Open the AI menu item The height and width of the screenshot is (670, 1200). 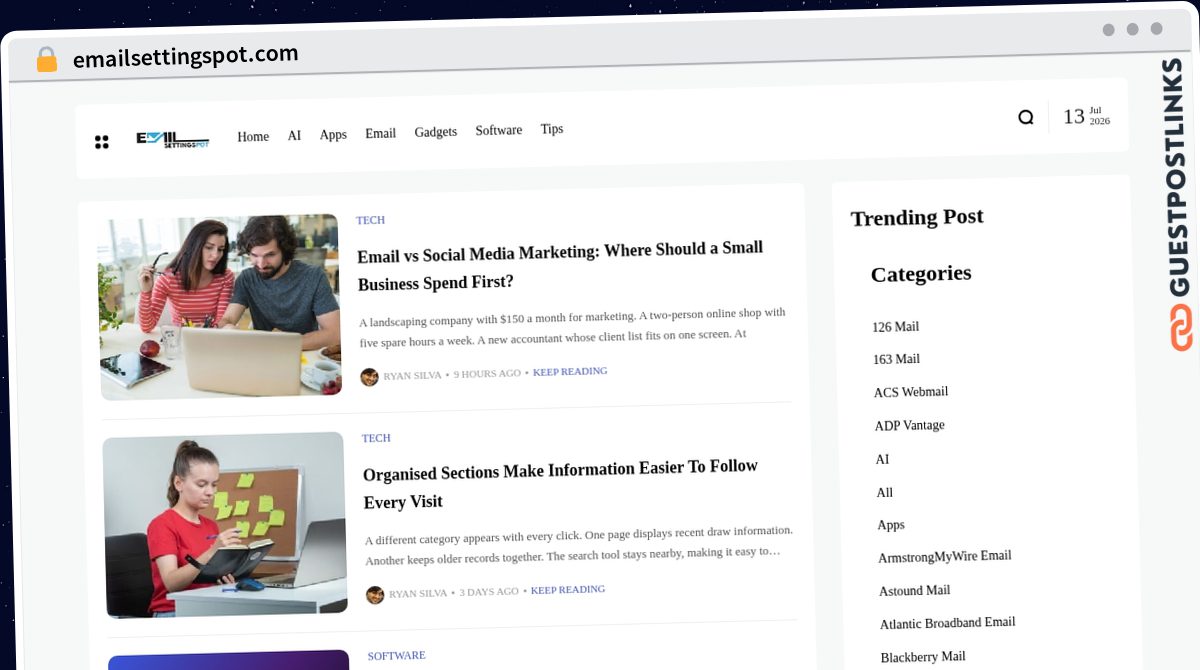coord(294,135)
